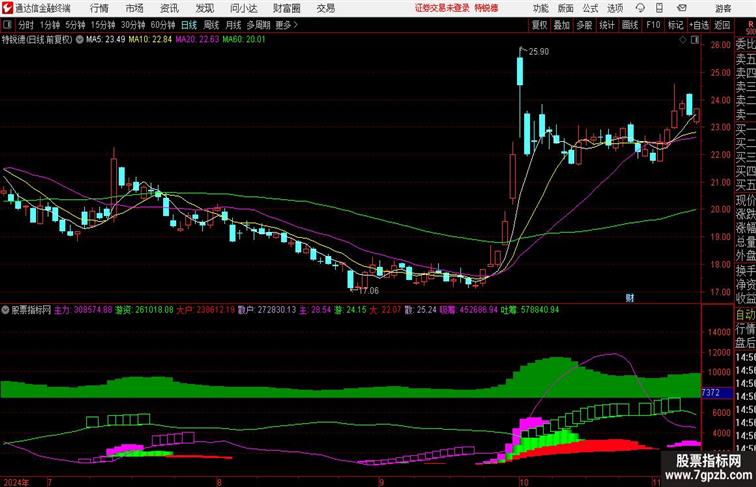Screen dimensions: 756x487
Task: Click the 游客 user label
Action: [x=723, y=8]
